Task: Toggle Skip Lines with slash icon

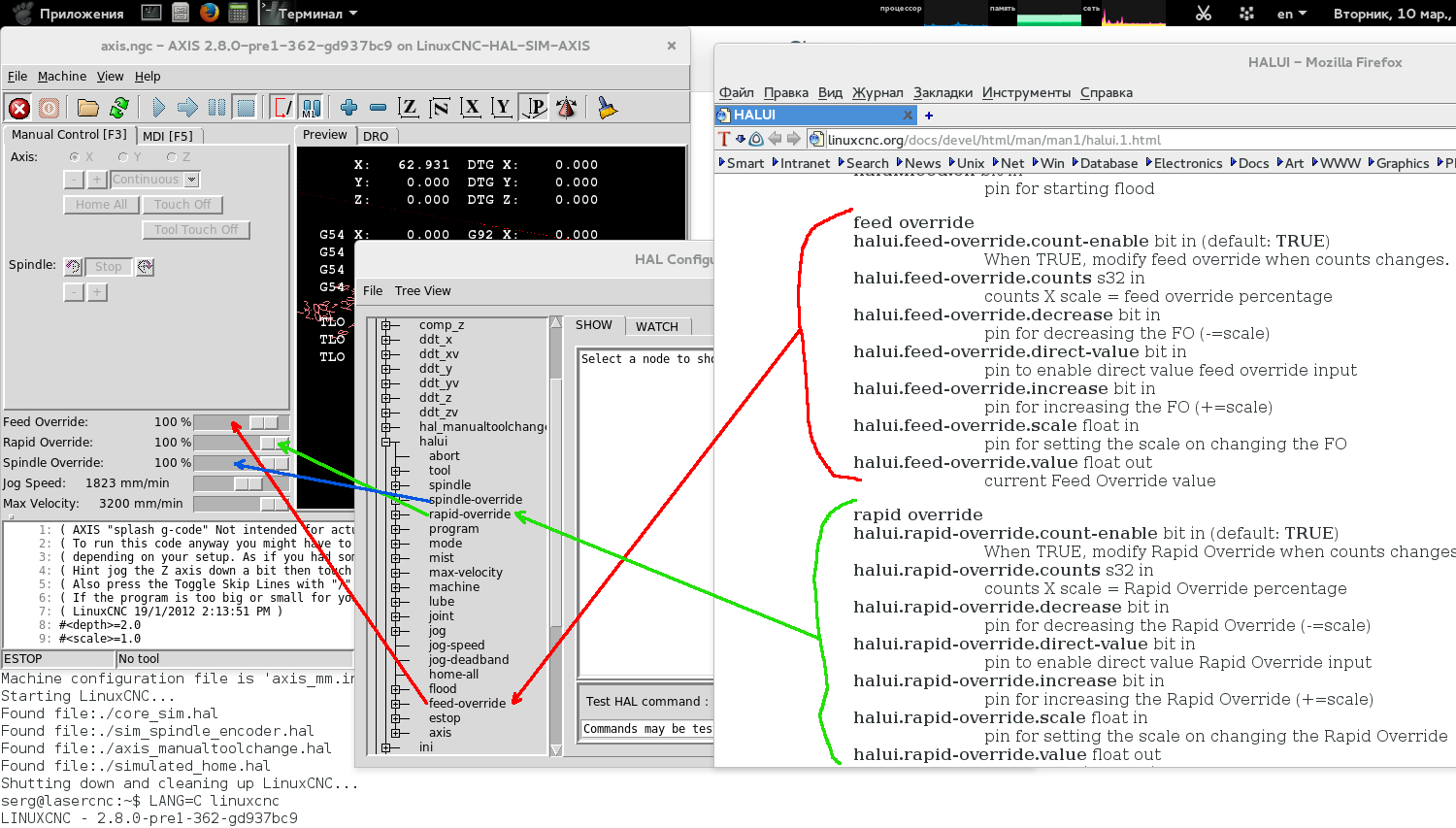Action: coord(282,108)
